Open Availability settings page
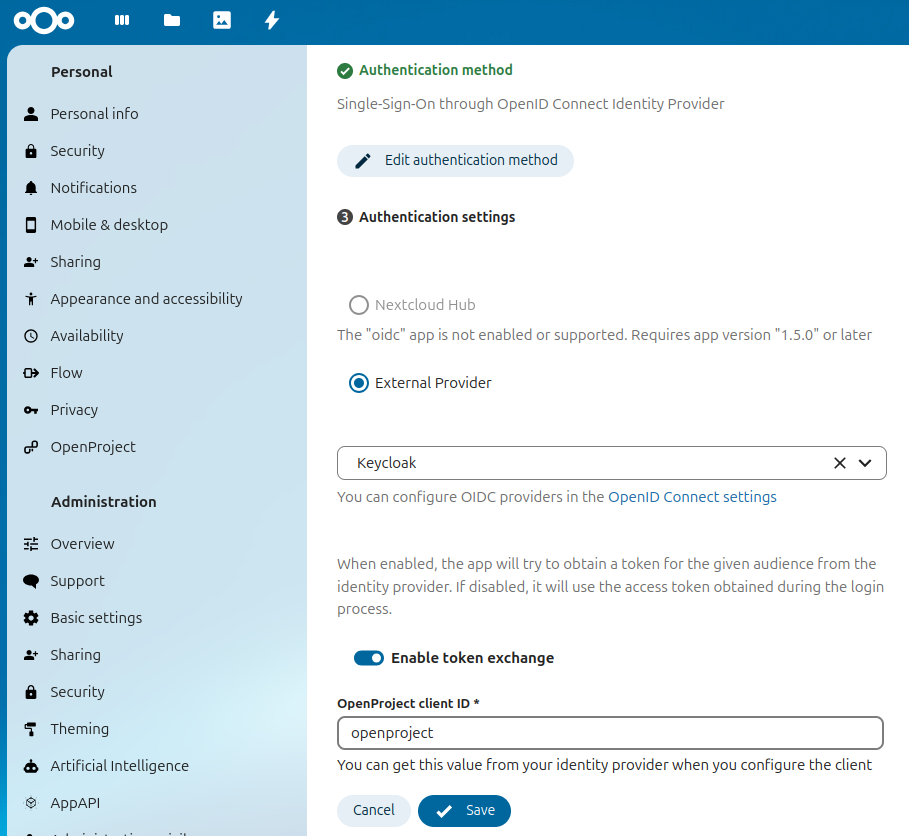 (x=85, y=335)
